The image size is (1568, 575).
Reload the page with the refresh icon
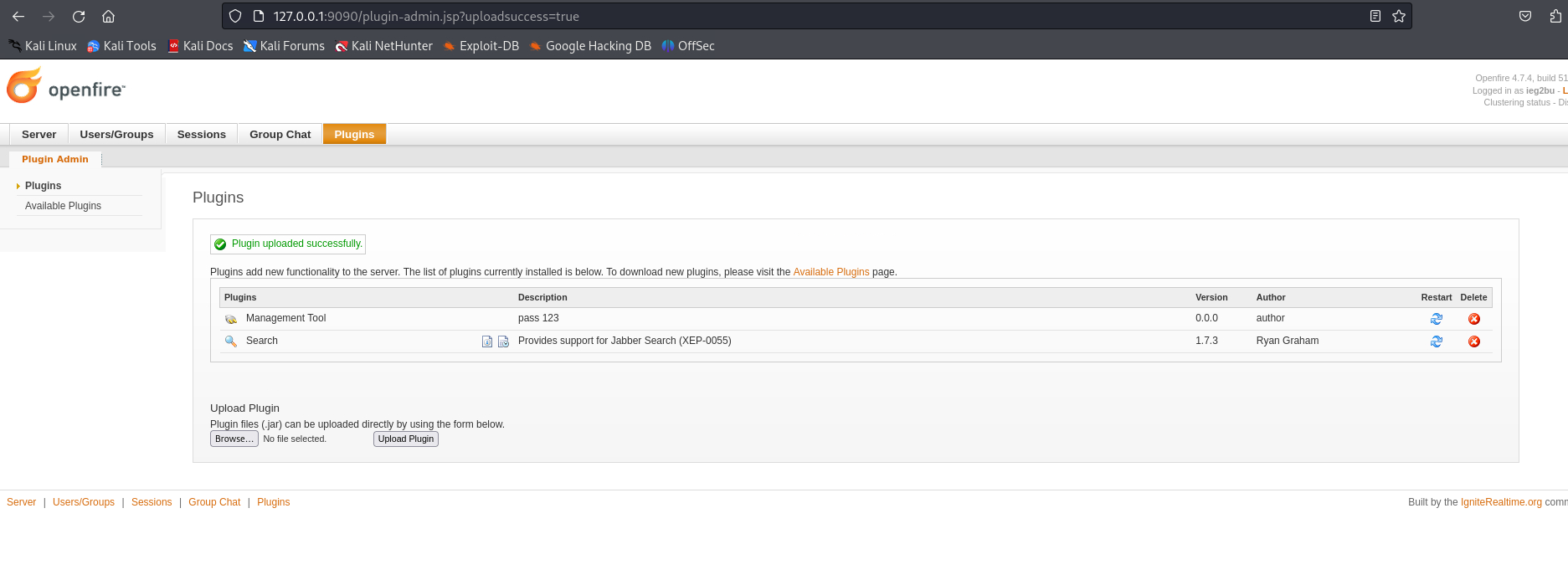(x=79, y=16)
